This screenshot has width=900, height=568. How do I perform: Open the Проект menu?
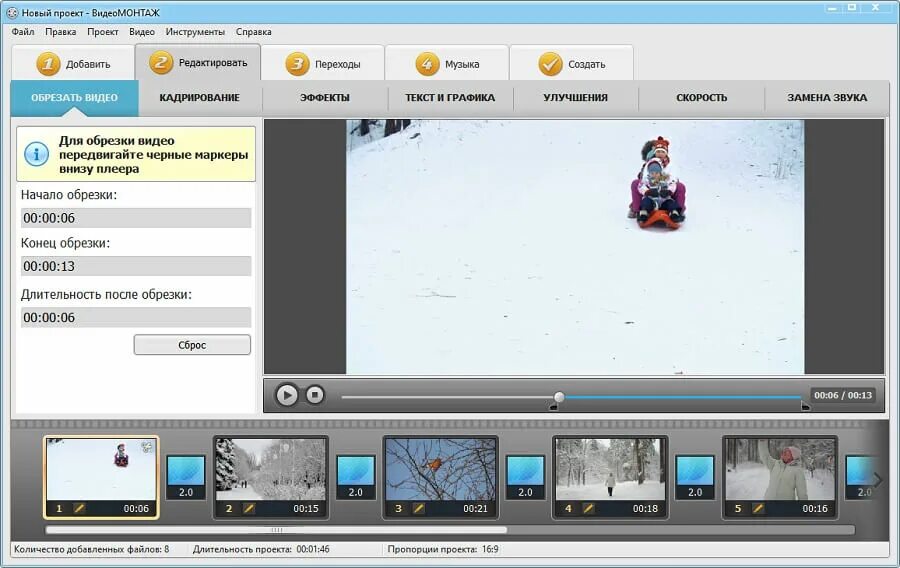[103, 32]
